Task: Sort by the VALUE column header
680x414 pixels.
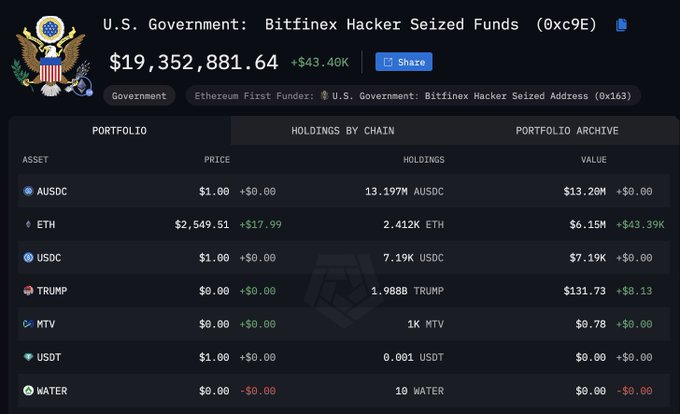Action: pyautogui.click(x=594, y=160)
